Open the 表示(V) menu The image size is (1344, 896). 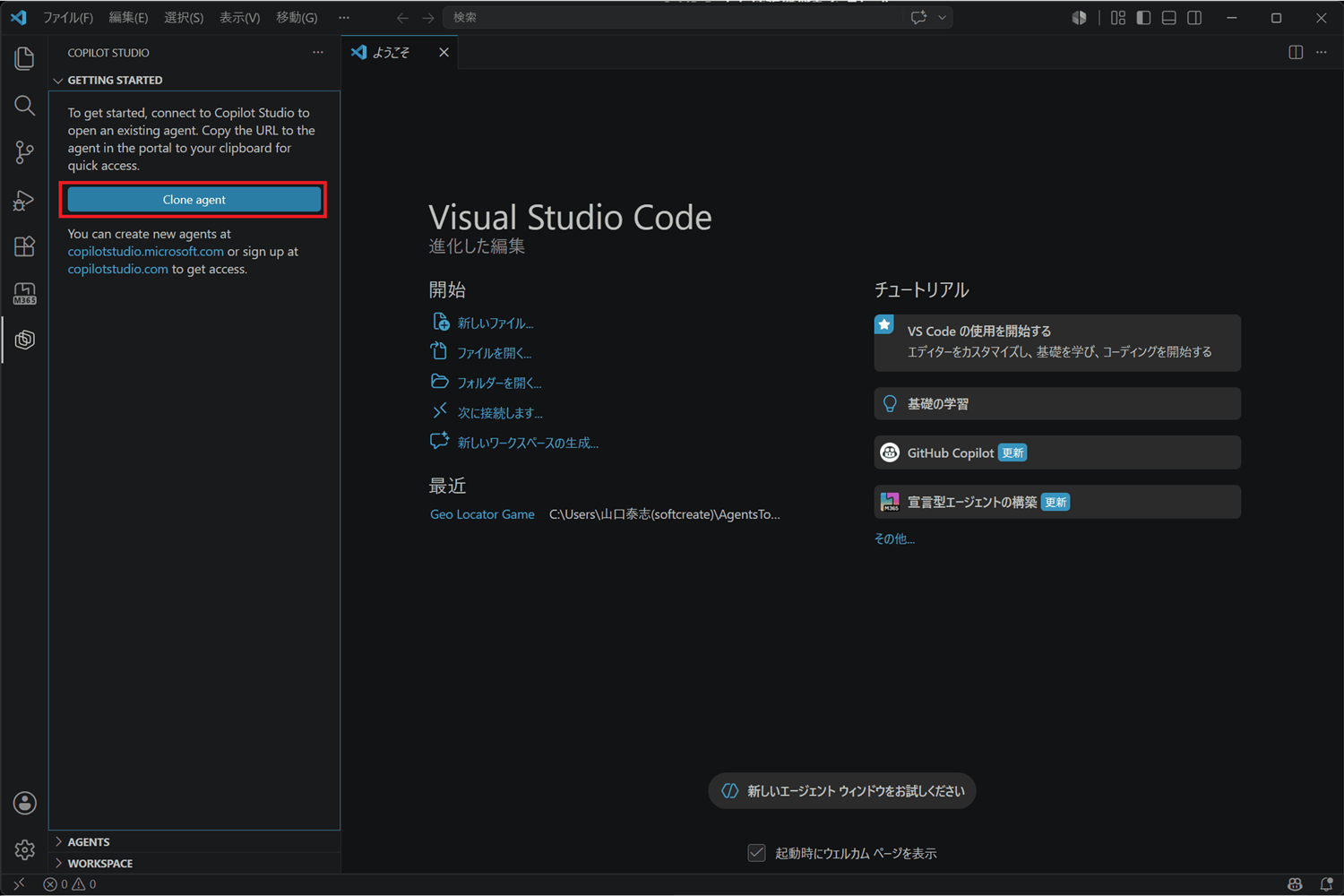coord(239,18)
